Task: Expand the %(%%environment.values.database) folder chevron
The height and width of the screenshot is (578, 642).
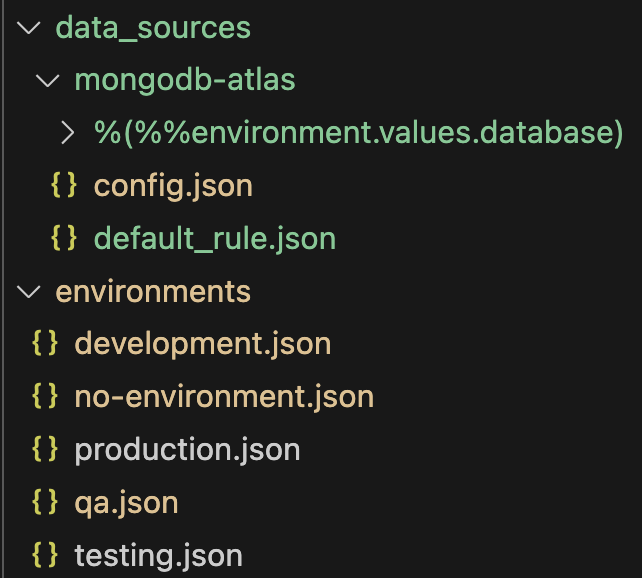Action: (x=67, y=133)
